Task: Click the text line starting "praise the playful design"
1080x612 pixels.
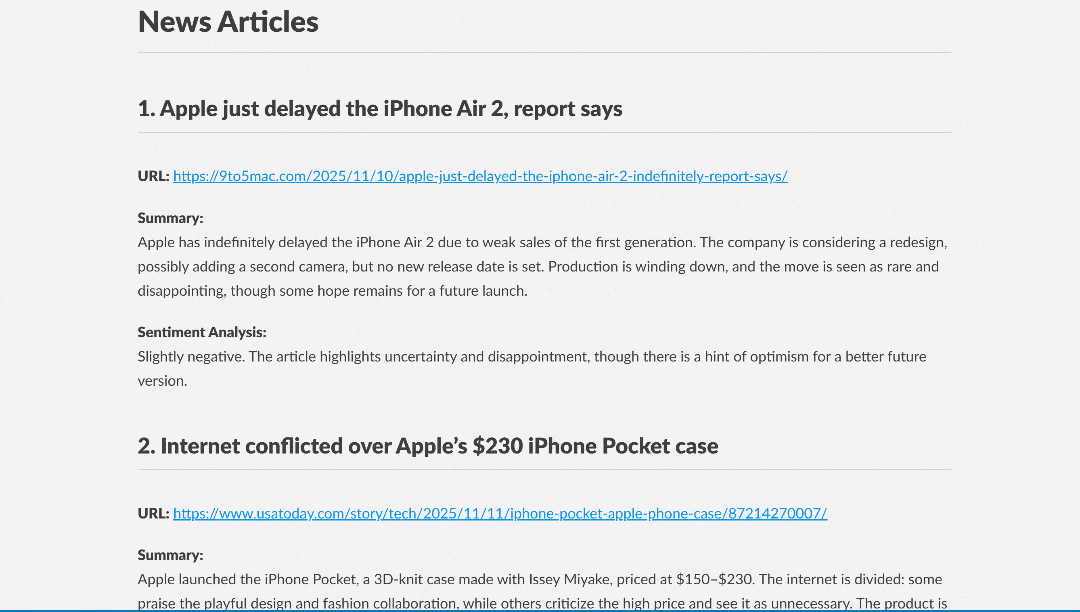Action: point(542,603)
